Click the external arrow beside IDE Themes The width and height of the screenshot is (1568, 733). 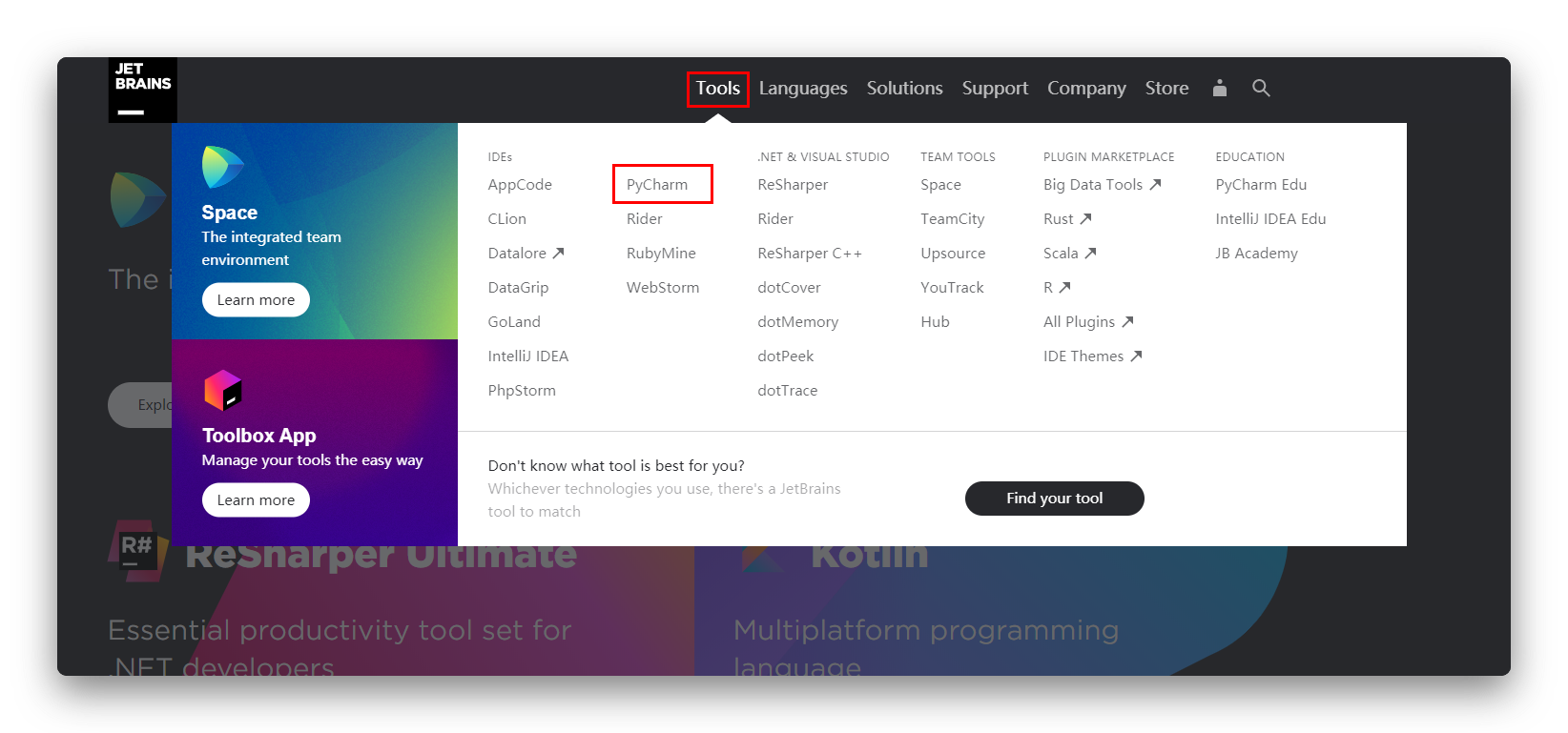coord(1136,356)
